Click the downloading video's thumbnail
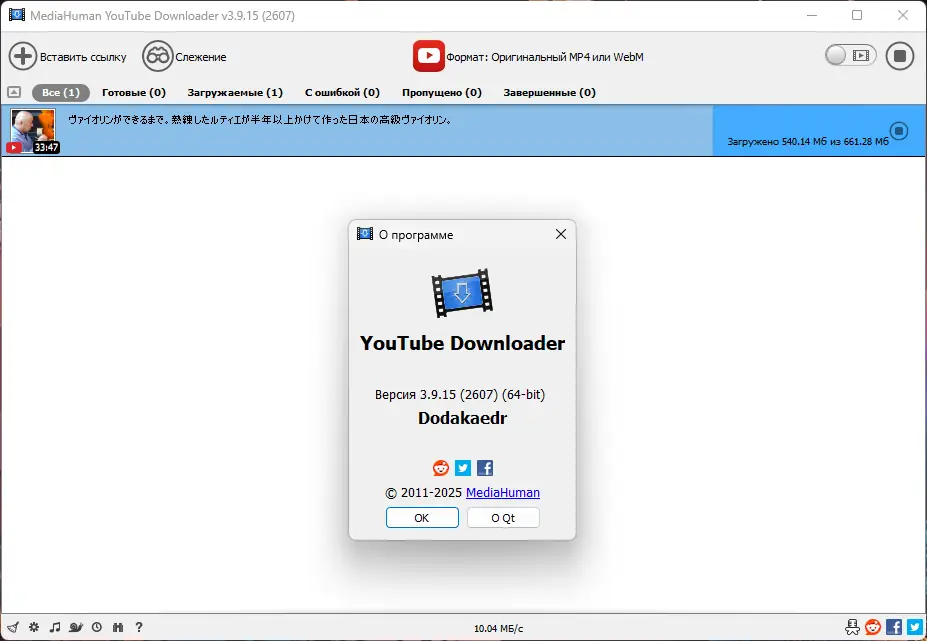 point(32,130)
